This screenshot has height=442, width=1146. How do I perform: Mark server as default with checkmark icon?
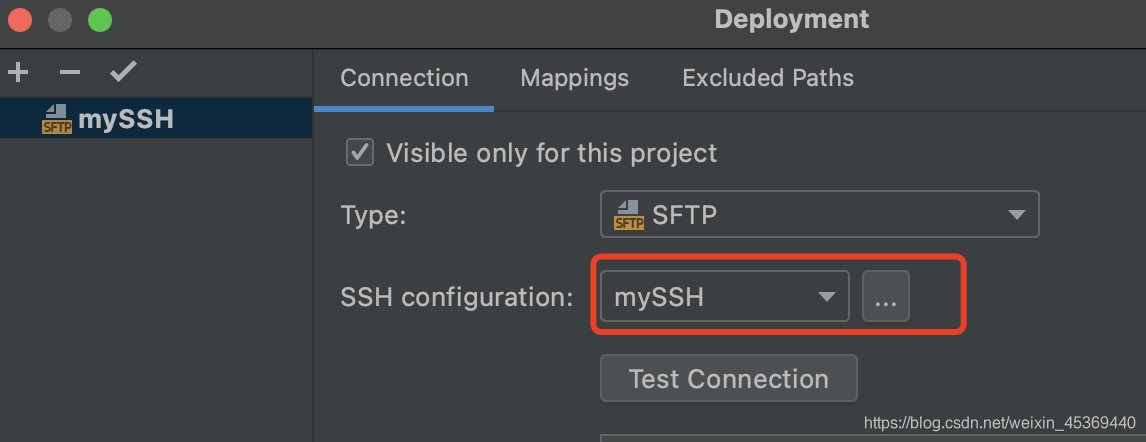(123, 72)
